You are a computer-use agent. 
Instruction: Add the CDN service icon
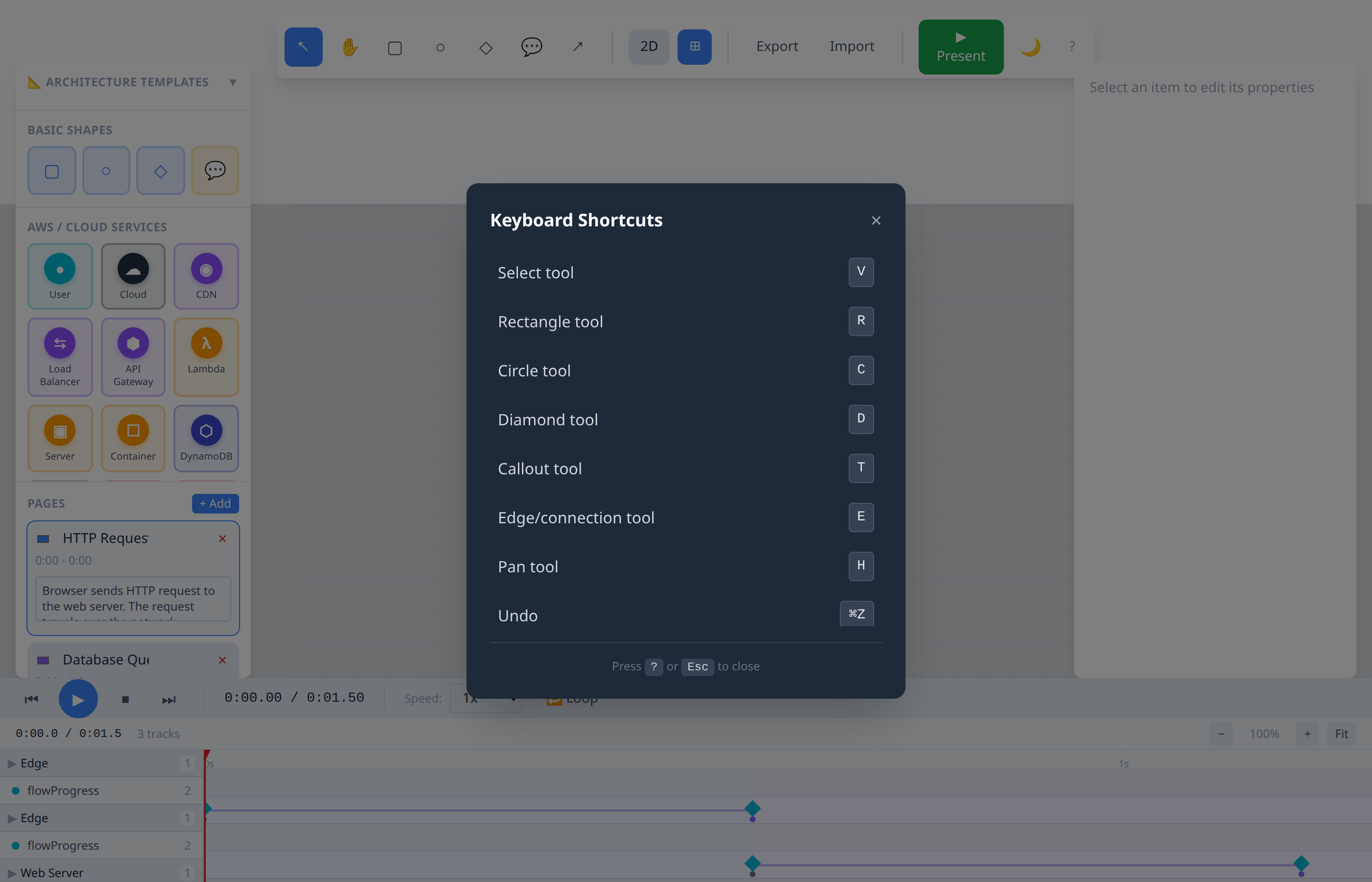tap(206, 277)
